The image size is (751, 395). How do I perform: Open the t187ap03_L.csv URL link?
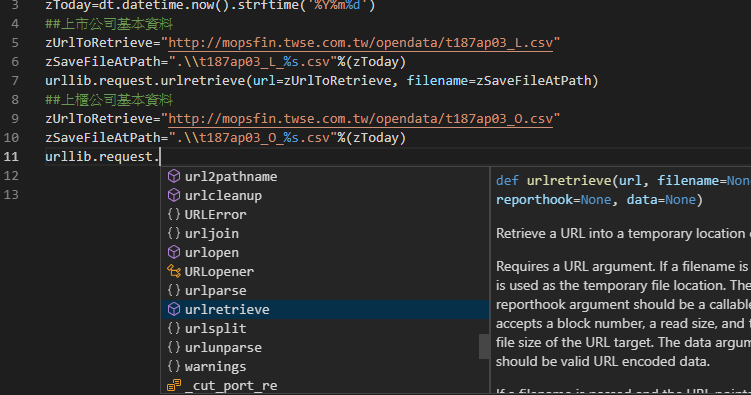(360, 43)
